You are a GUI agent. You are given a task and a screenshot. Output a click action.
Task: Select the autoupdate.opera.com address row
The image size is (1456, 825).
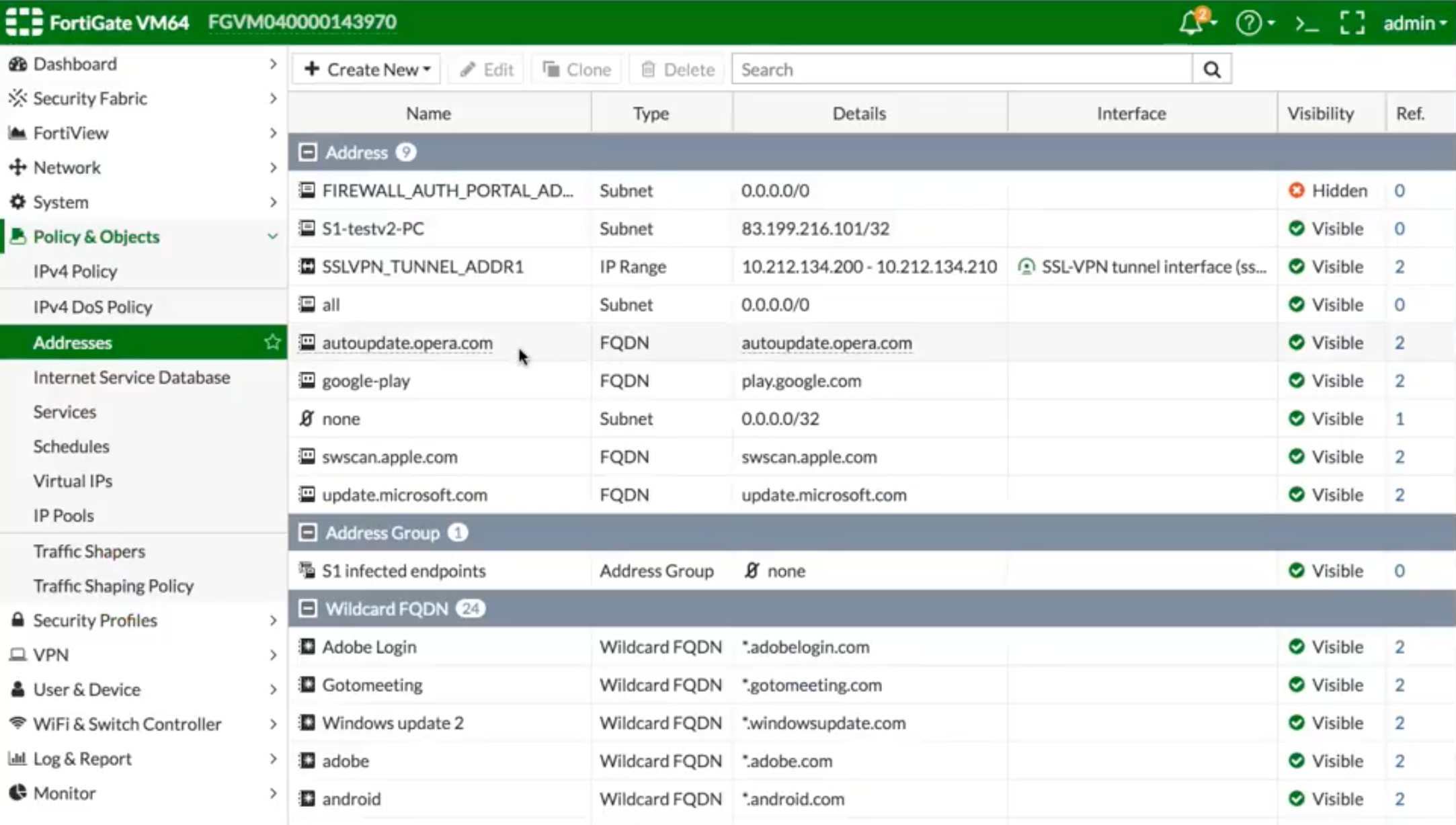tap(407, 343)
